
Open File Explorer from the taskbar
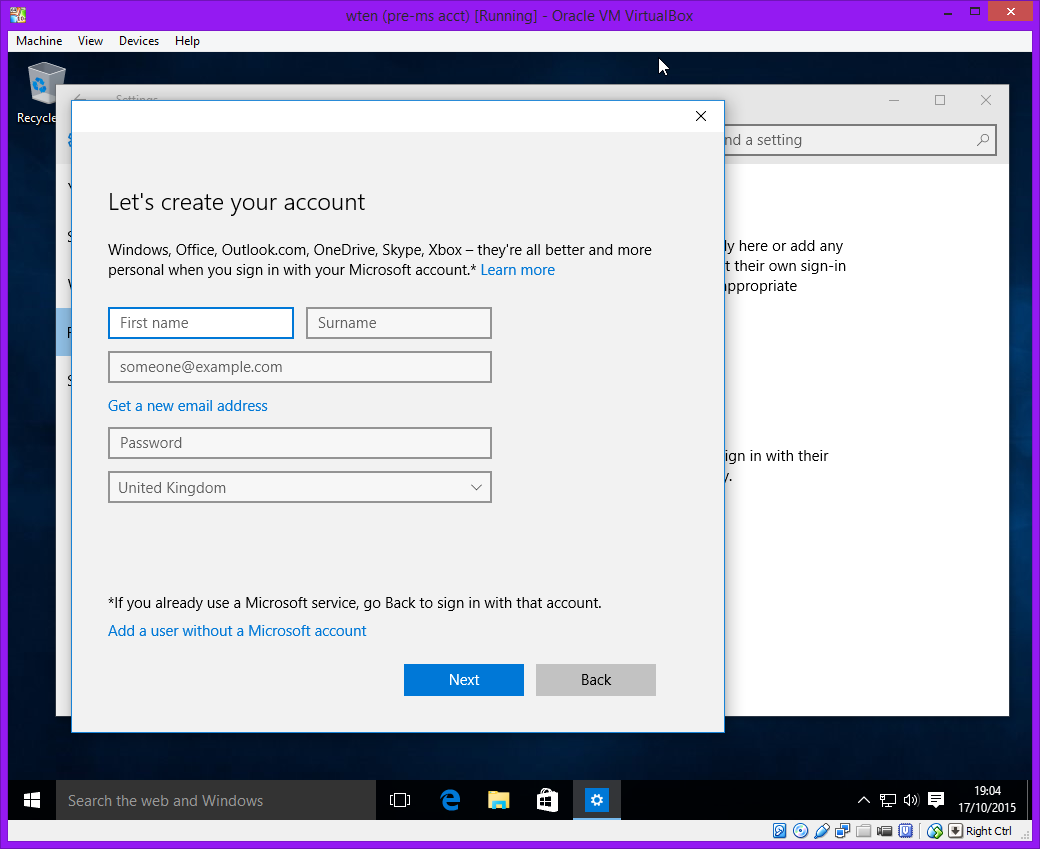click(499, 800)
